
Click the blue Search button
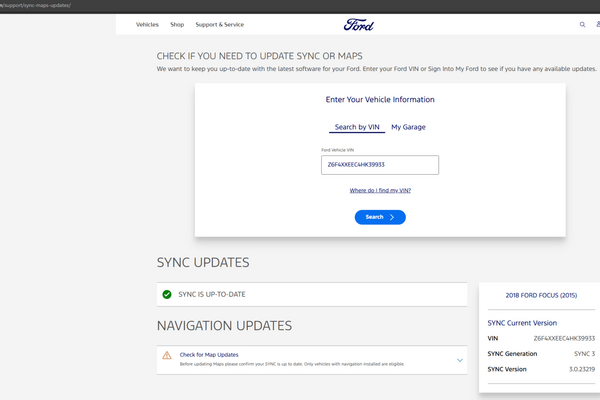(x=380, y=217)
